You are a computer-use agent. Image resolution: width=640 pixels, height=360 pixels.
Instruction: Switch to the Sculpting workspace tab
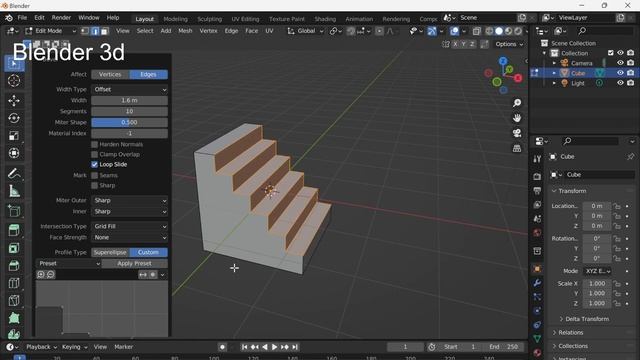[209, 19]
